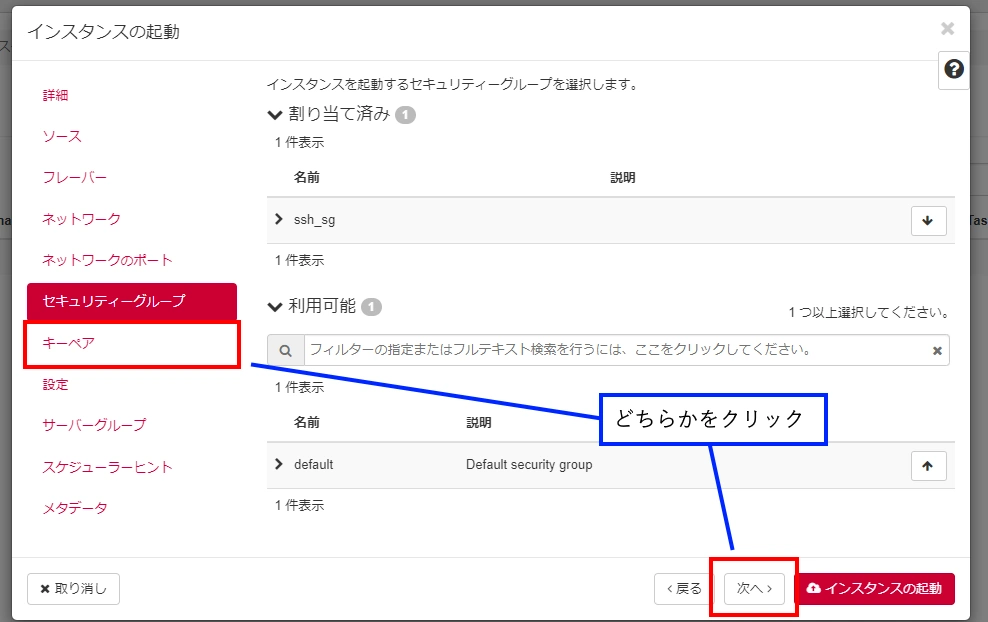Viewport: 988px width, 622px height.
Task: Collapse the 利用可能 section
Action: click(x=275, y=306)
